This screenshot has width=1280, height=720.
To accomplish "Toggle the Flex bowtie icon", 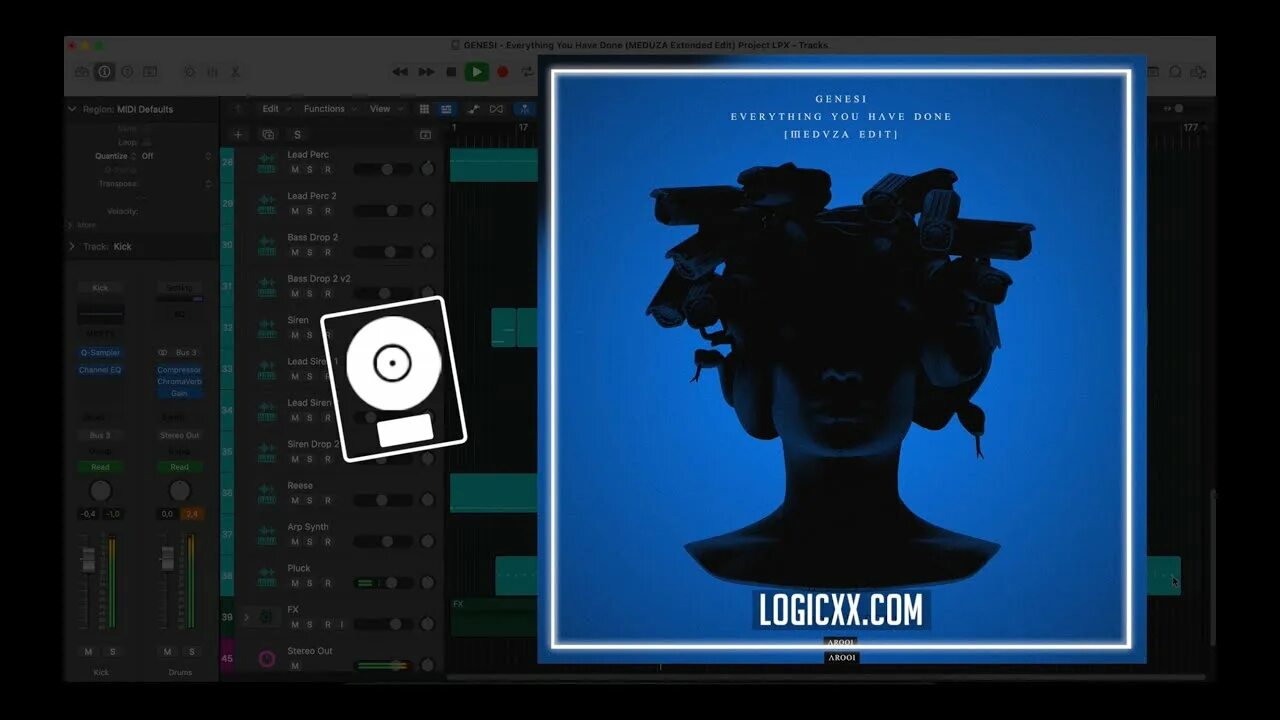I will coord(496,109).
